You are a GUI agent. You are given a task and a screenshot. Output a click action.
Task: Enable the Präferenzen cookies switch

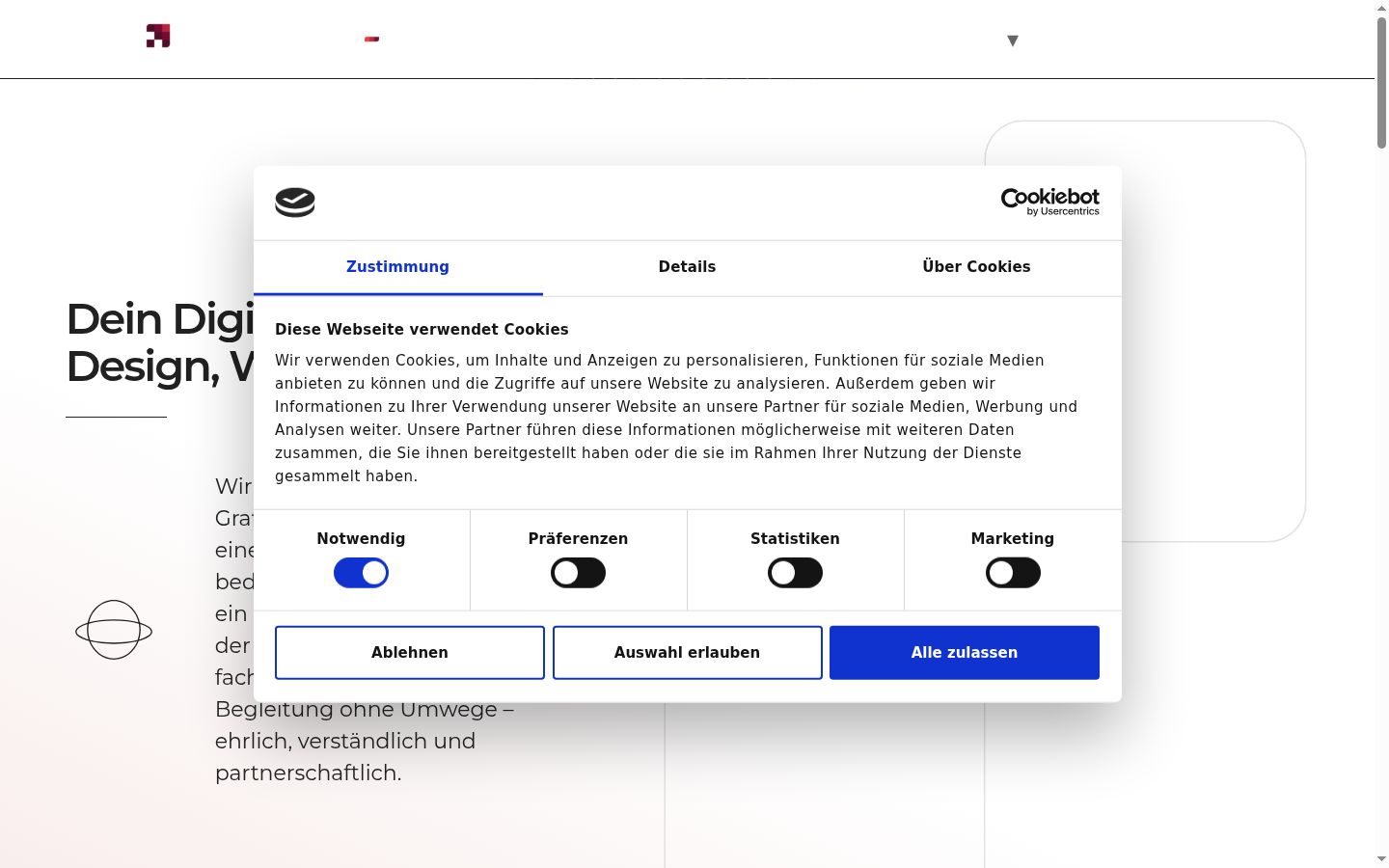[x=578, y=573]
